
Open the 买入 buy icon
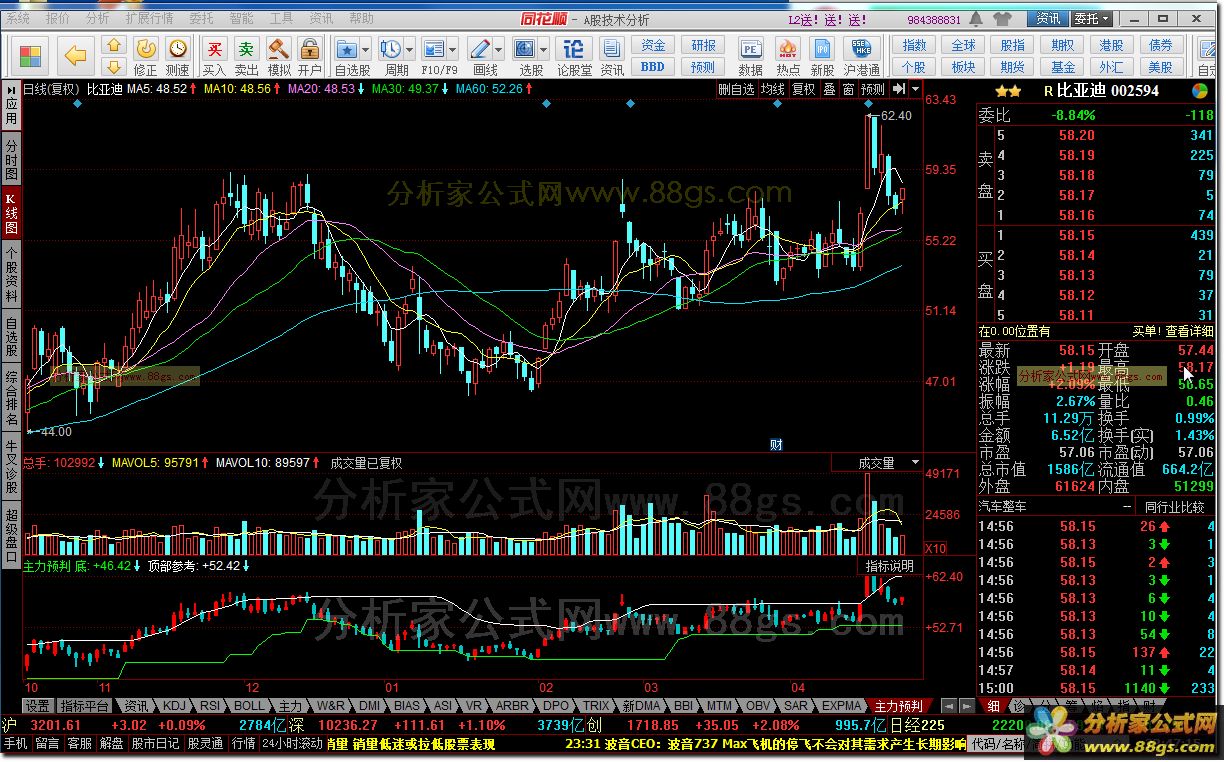(x=214, y=48)
